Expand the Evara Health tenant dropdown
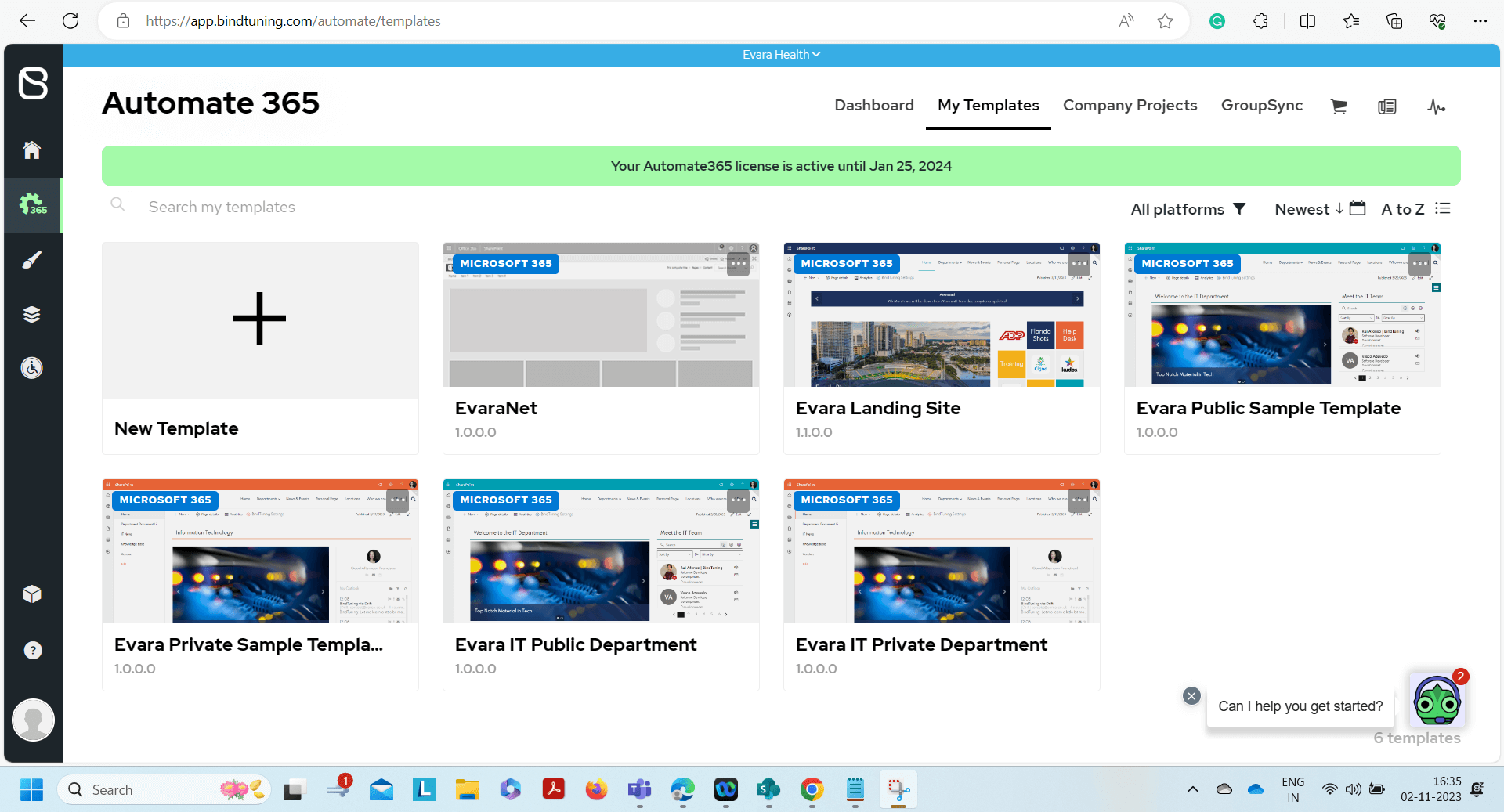Screen dimensions: 1504x812 [x=781, y=55]
